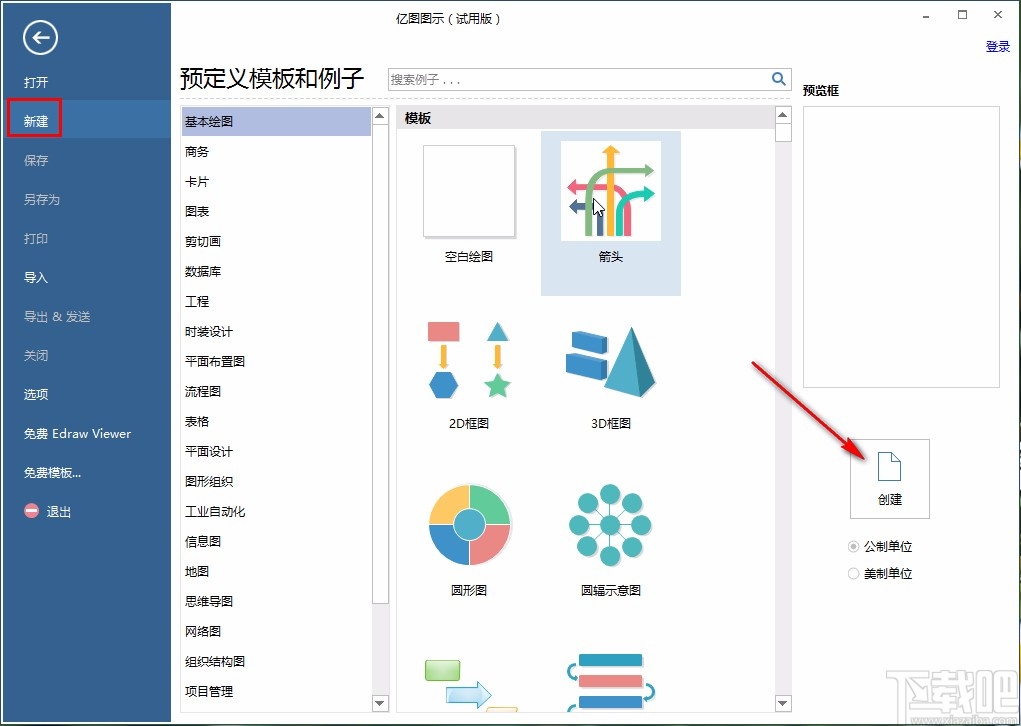Select the 流程图 category

point(276,391)
